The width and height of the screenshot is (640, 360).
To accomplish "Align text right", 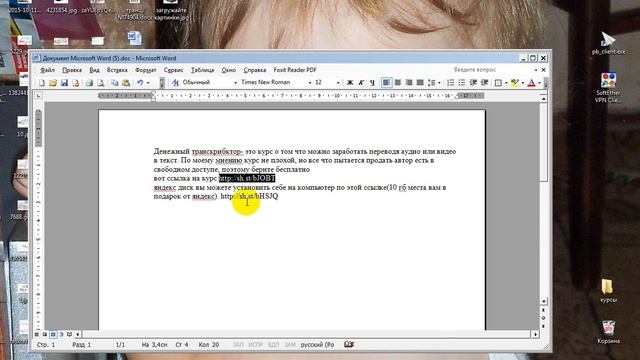I will [x=409, y=83].
